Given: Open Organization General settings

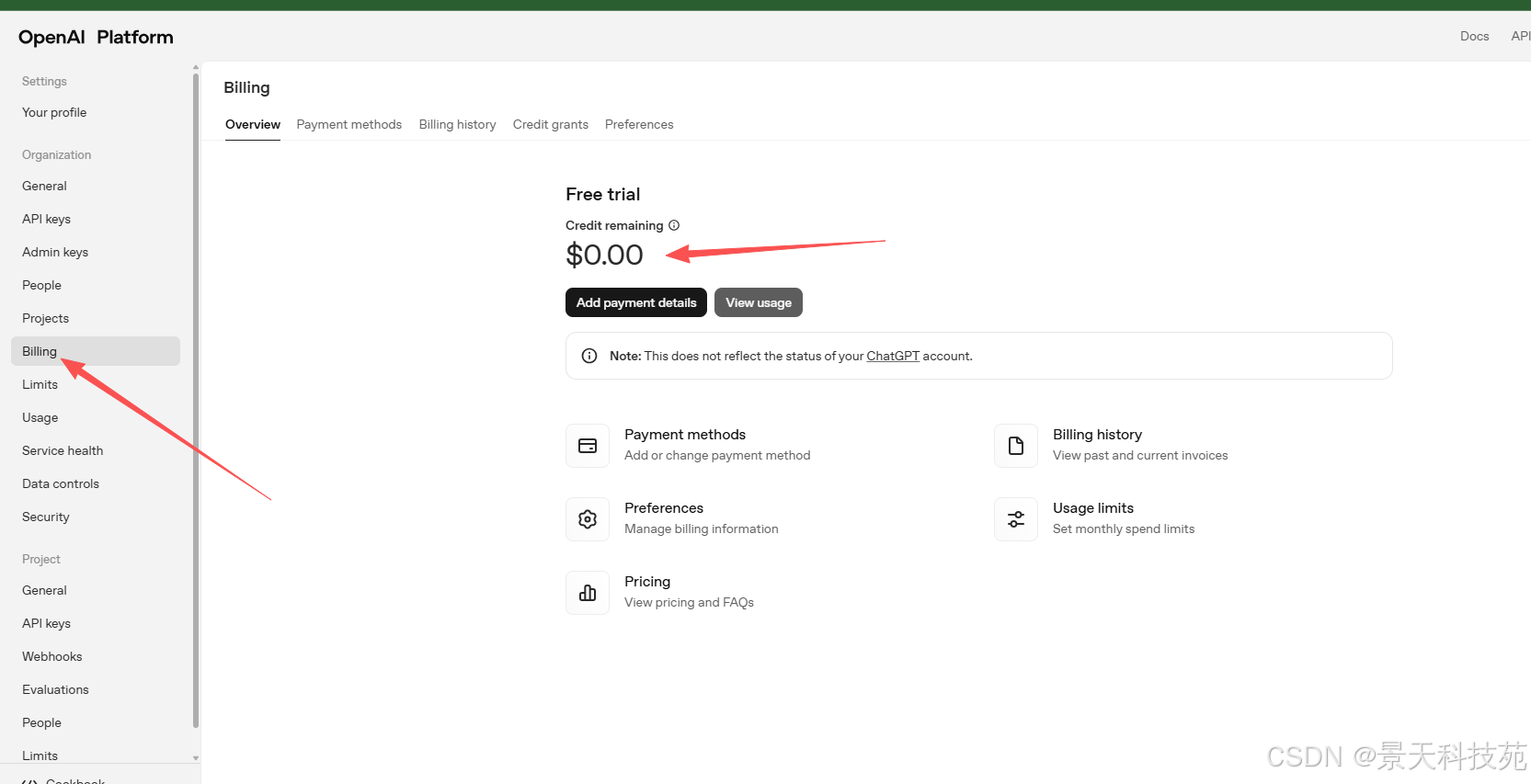Looking at the screenshot, I should pos(96,186).
